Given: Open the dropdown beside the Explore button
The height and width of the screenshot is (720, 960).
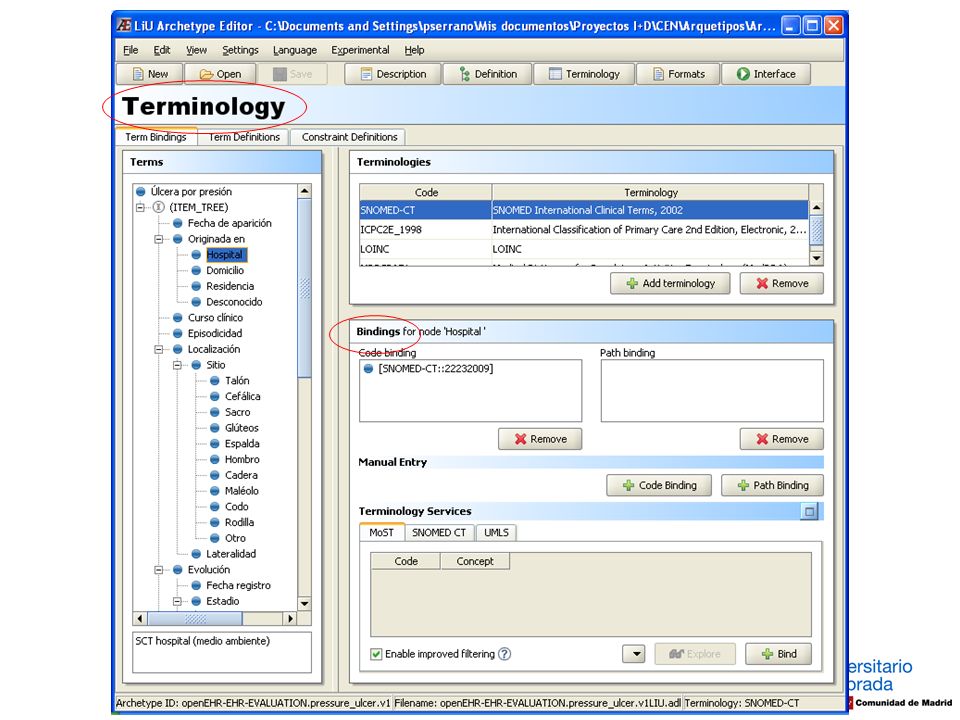Looking at the screenshot, I should tap(636, 654).
